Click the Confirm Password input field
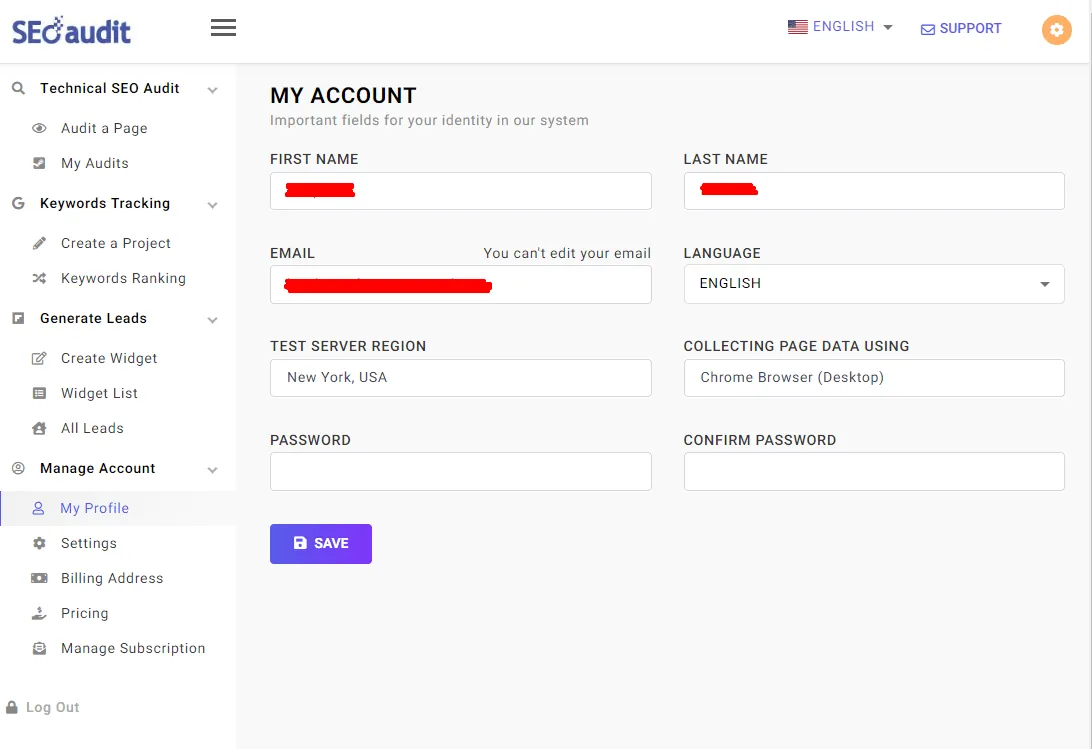This screenshot has width=1092, height=749. 874,472
